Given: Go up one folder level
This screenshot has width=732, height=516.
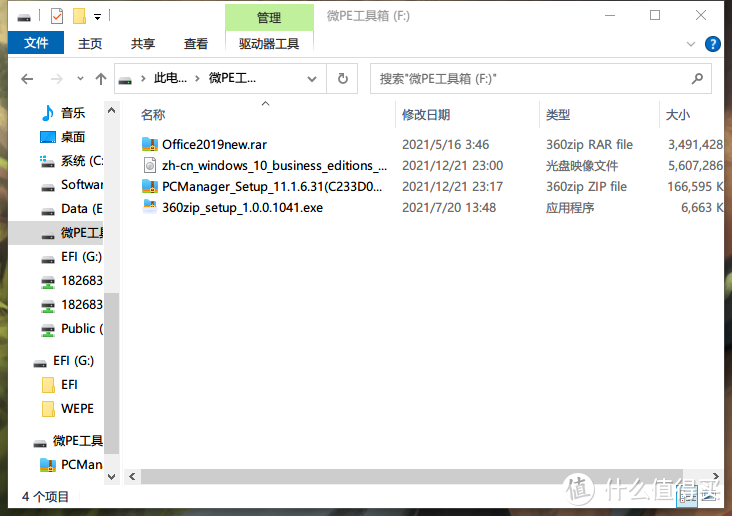Looking at the screenshot, I should click(101, 79).
